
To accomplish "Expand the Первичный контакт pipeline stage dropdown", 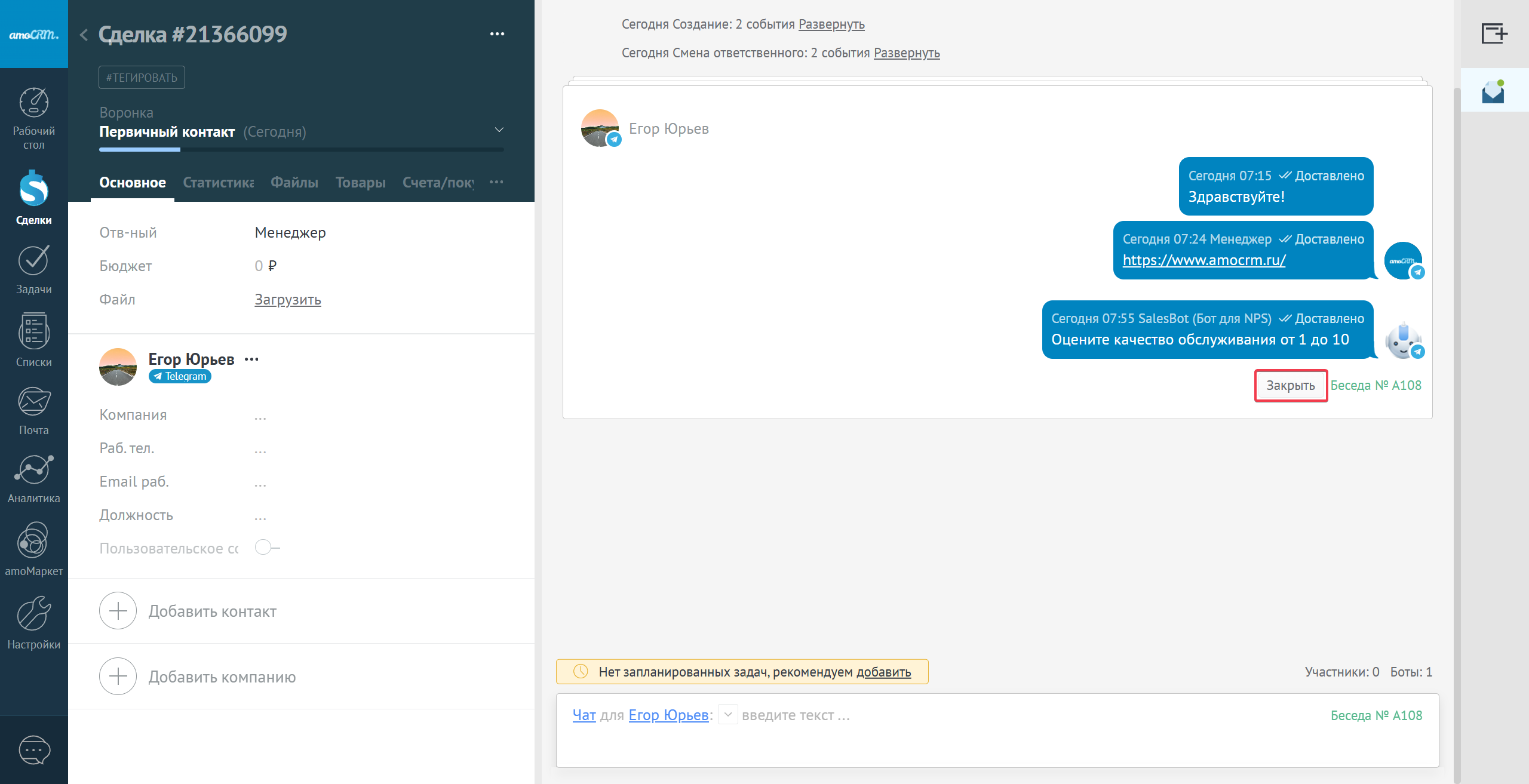I will point(499,130).
